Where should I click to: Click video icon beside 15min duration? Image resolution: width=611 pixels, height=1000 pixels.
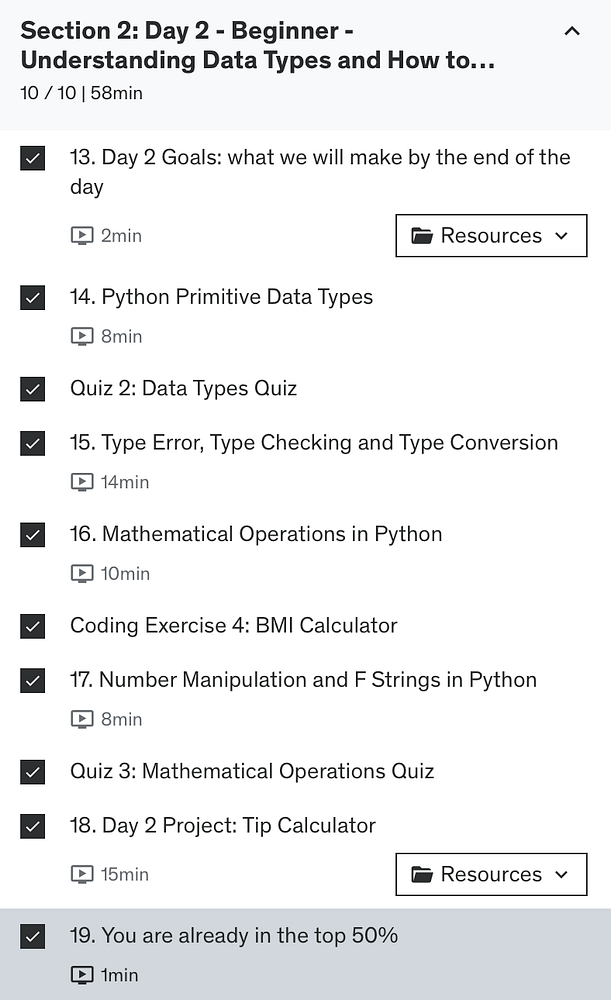[82, 875]
